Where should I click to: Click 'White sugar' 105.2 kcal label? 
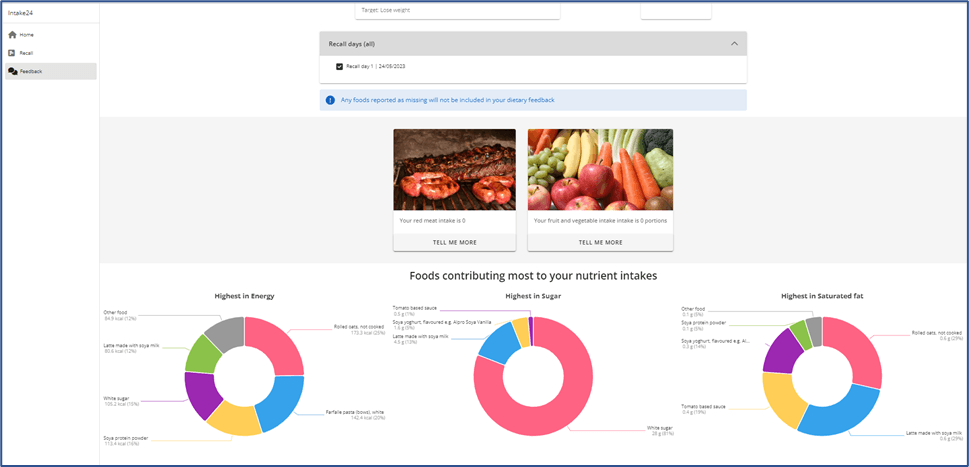(121, 401)
